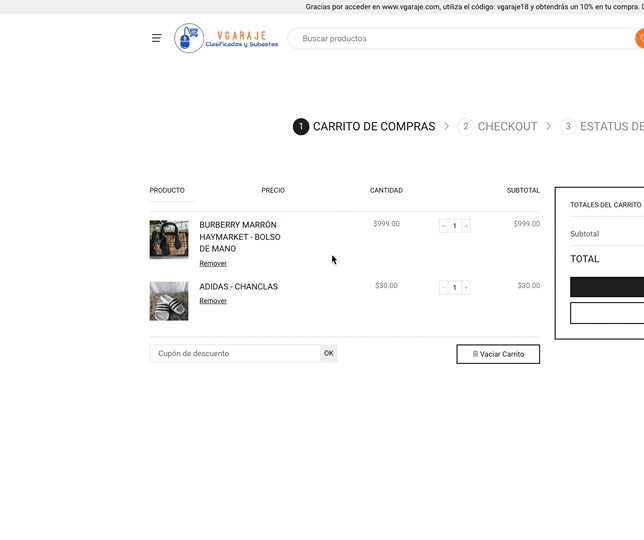Click Adidas chanclas quantity field

455,287
